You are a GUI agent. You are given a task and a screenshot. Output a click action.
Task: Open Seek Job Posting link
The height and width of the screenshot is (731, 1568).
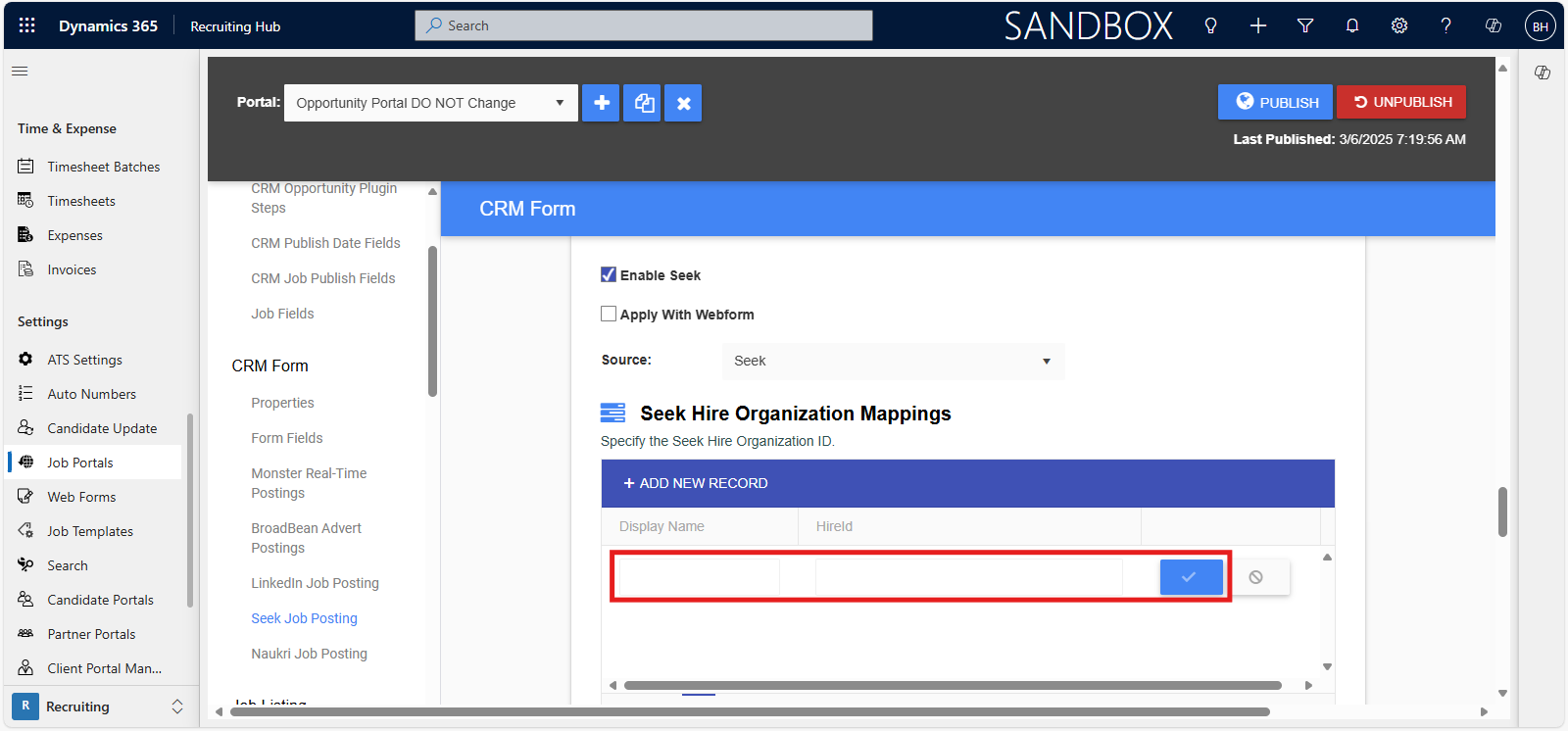pyautogui.click(x=304, y=618)
